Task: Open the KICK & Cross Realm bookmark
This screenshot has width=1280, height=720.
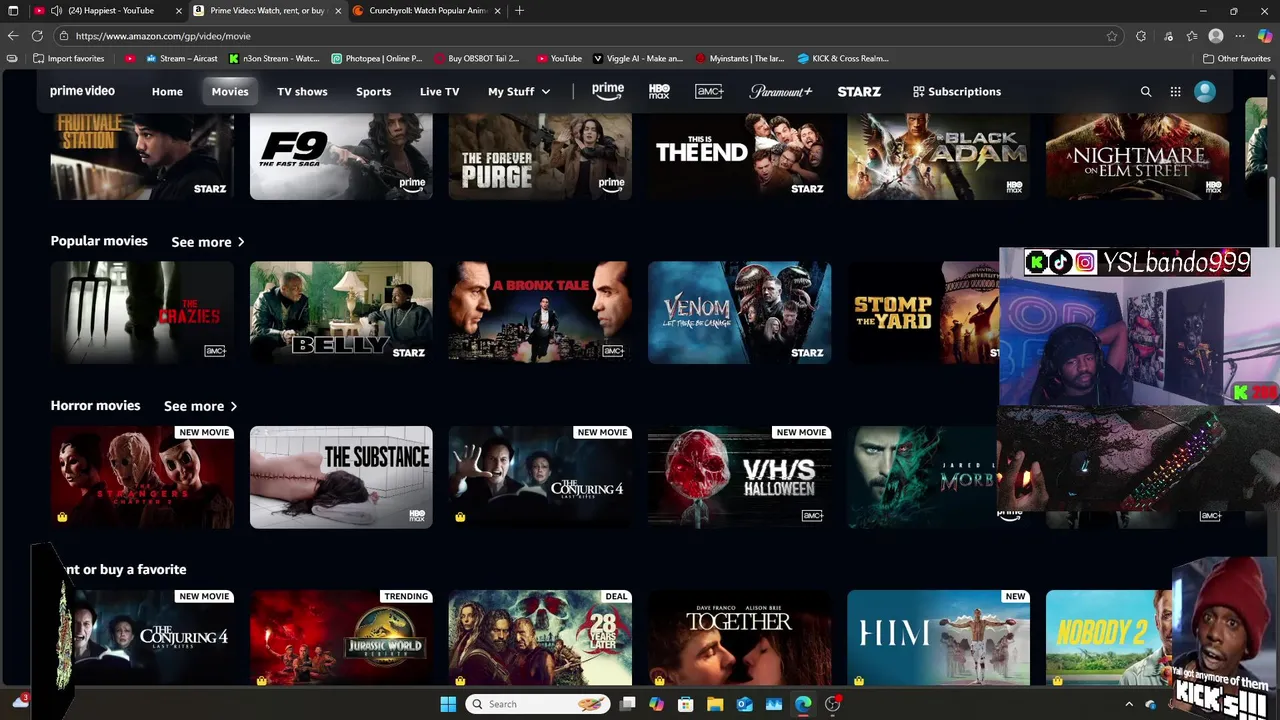Action: [842, 58]
